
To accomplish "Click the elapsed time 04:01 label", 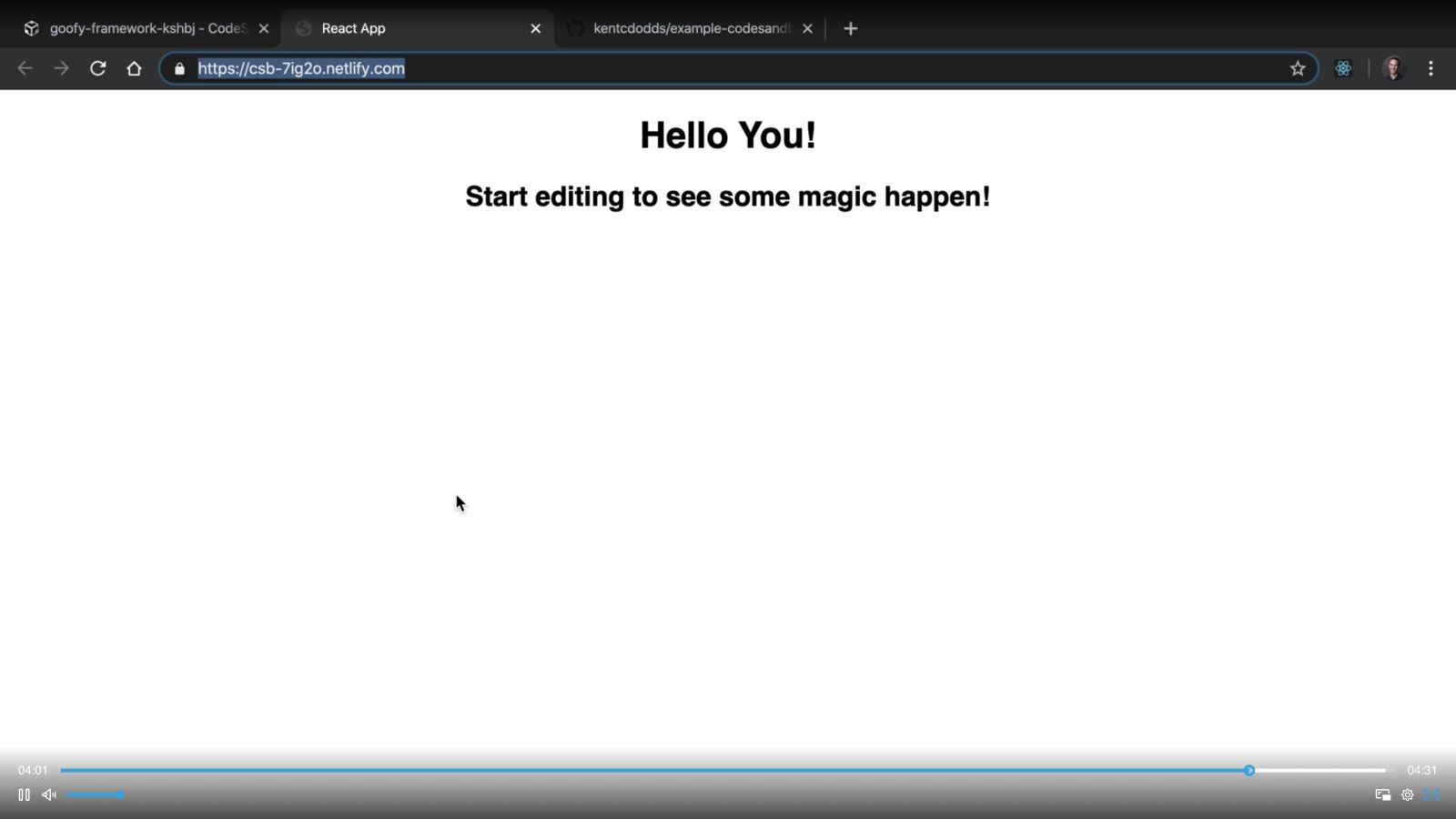I will click(33, 771).
